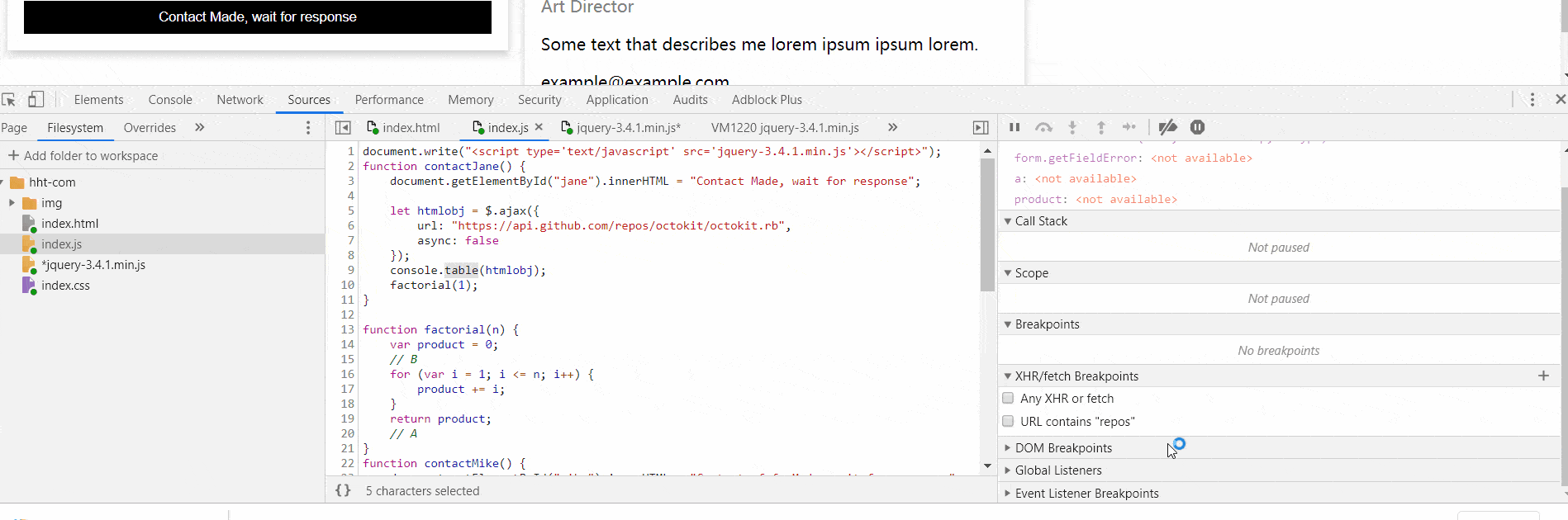Collapse the Call Stack section
Screen dimensions: 1568x520
click(x=1008, y=221)
